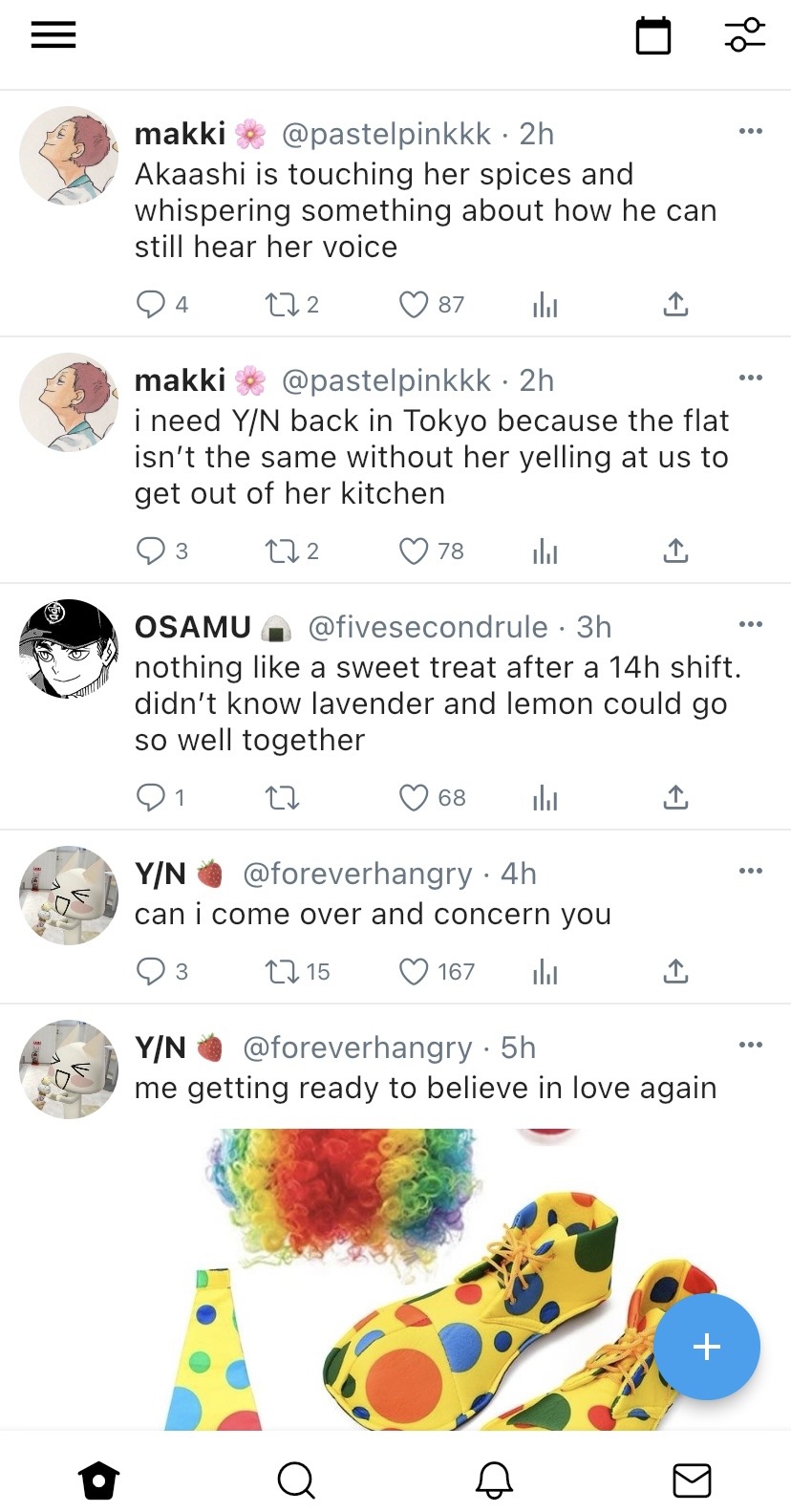View analytics for OSAMU's sweet treat tweet

pos(545,798)
